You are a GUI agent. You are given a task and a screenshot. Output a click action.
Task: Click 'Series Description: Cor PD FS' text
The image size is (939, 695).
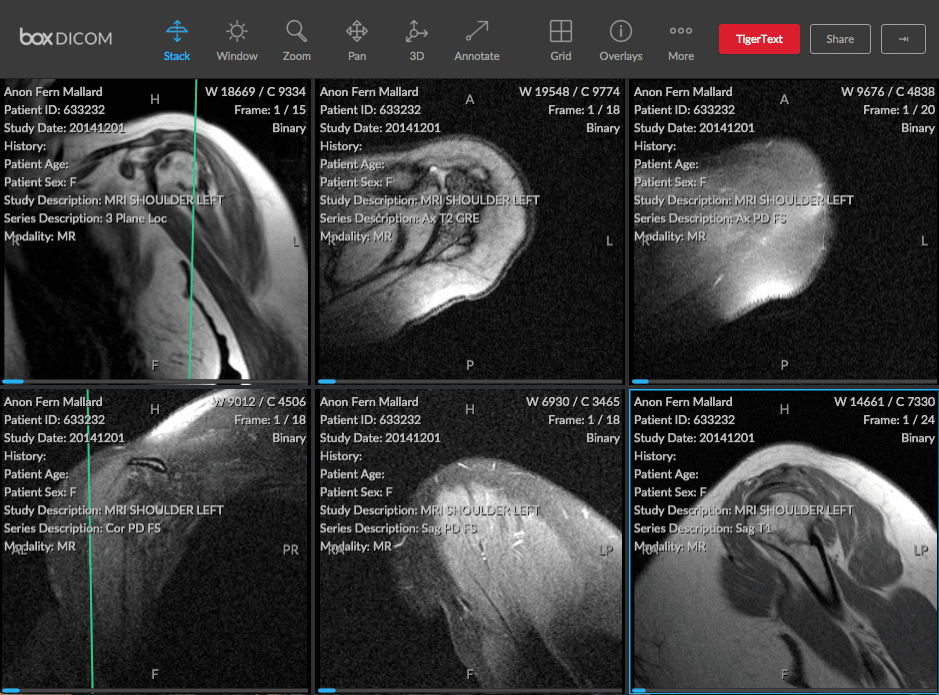[82, 529]
